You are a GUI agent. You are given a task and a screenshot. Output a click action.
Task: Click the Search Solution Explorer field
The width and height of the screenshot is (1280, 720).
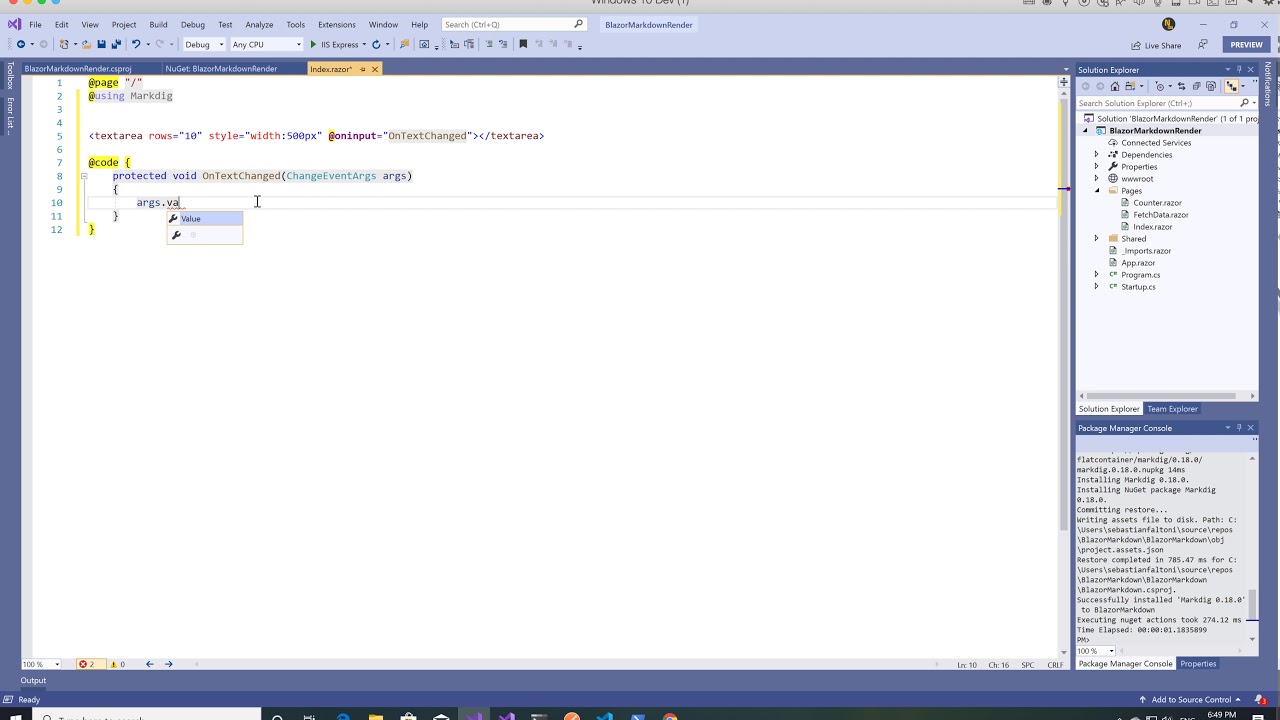(1166, 103)
